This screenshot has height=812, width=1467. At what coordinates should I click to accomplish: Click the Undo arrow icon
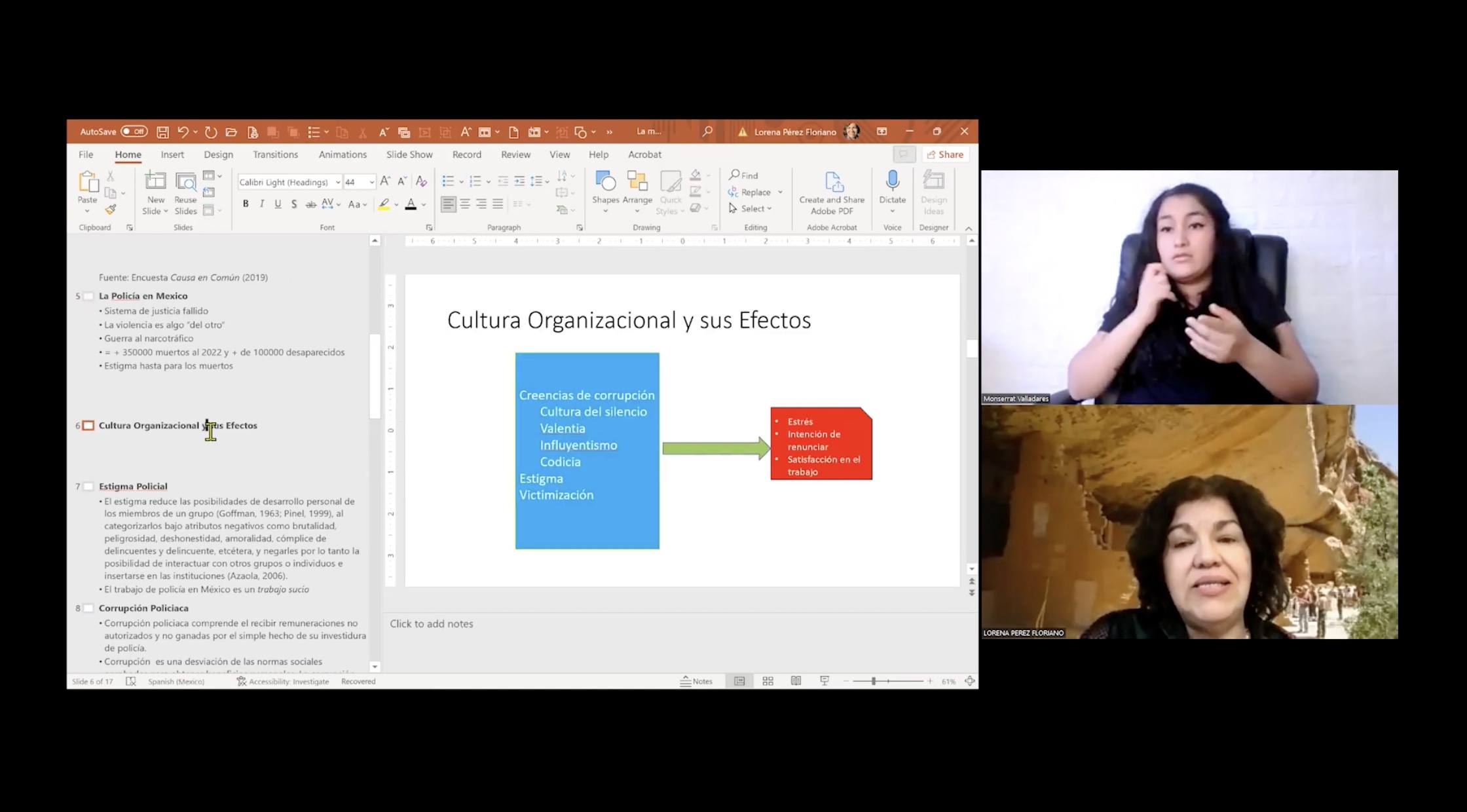pos(183,132)
